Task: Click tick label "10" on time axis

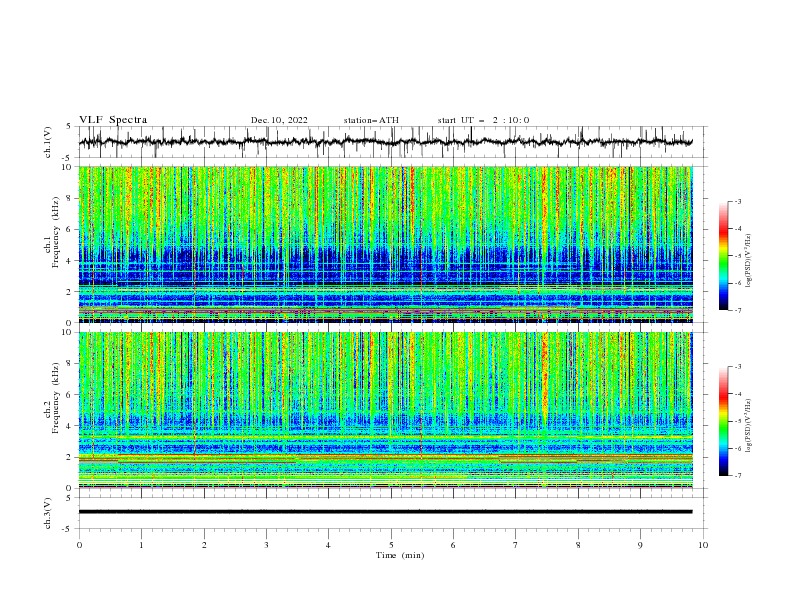Action: pos(703,545)
